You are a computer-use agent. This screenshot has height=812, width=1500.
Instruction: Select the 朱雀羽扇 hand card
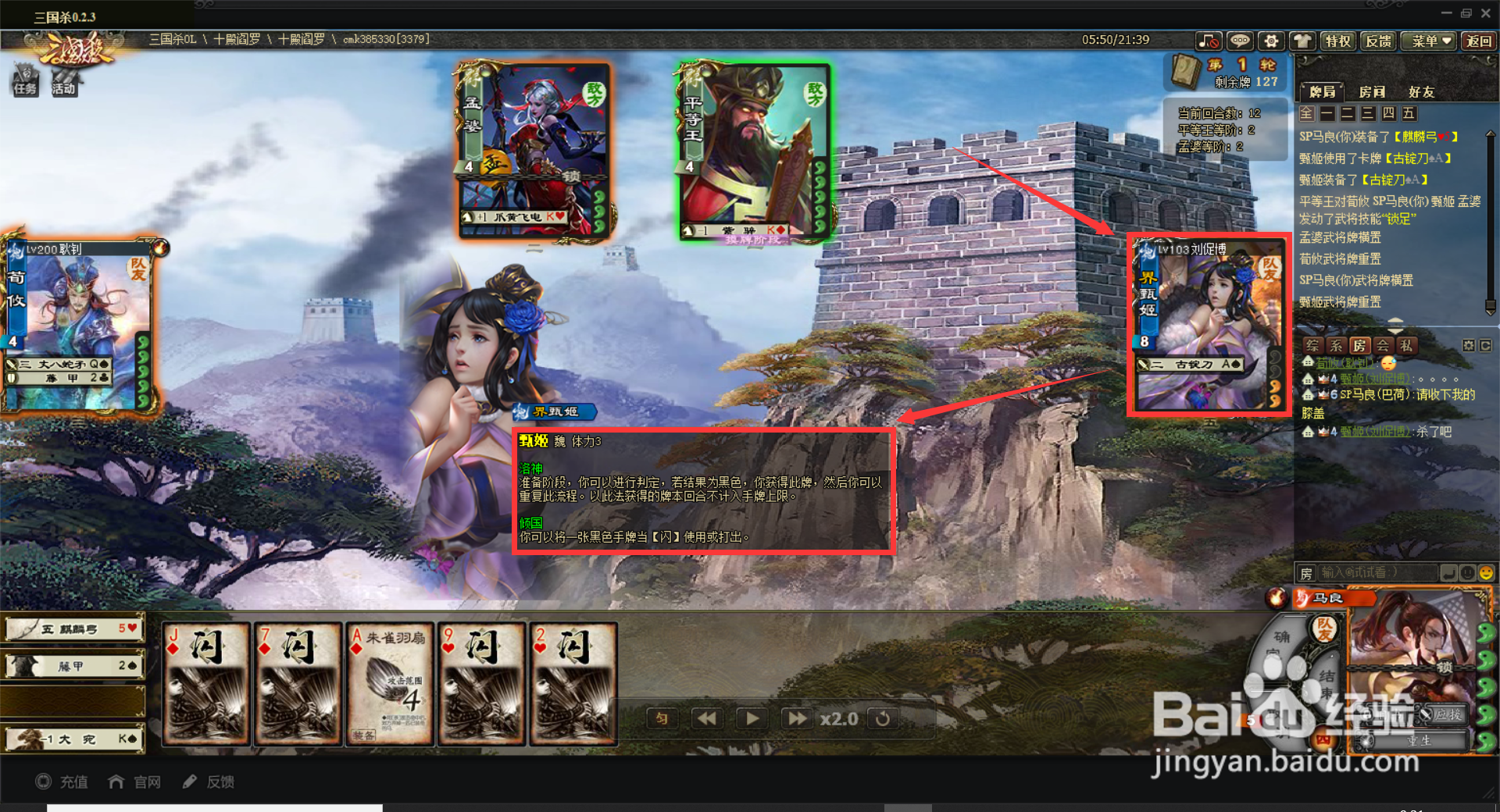(390, 684)
